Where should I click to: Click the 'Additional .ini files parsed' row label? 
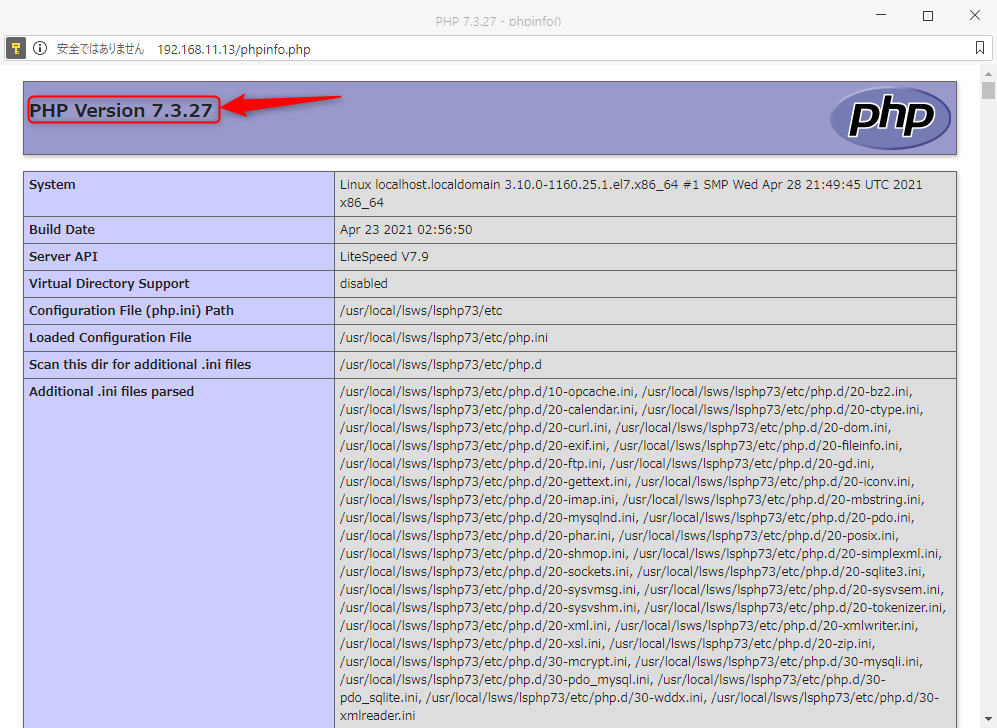tap(111, 392)
